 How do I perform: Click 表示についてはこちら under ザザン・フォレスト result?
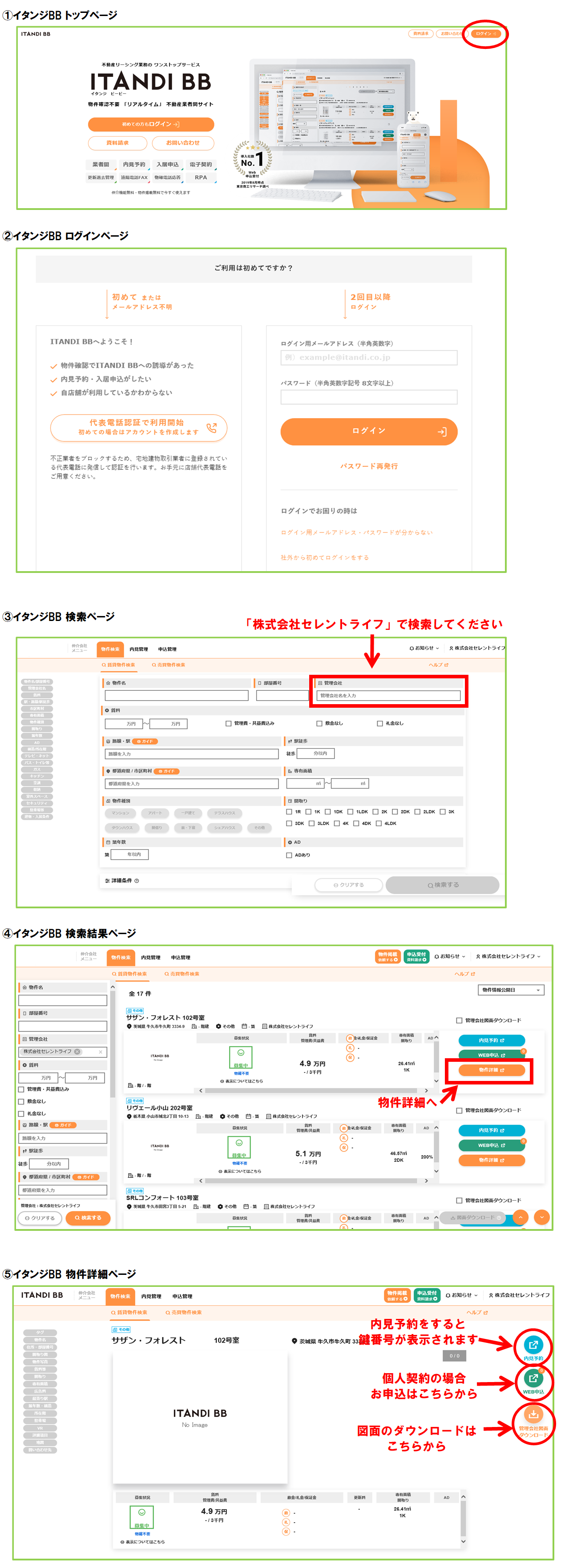coord(241,1081)
